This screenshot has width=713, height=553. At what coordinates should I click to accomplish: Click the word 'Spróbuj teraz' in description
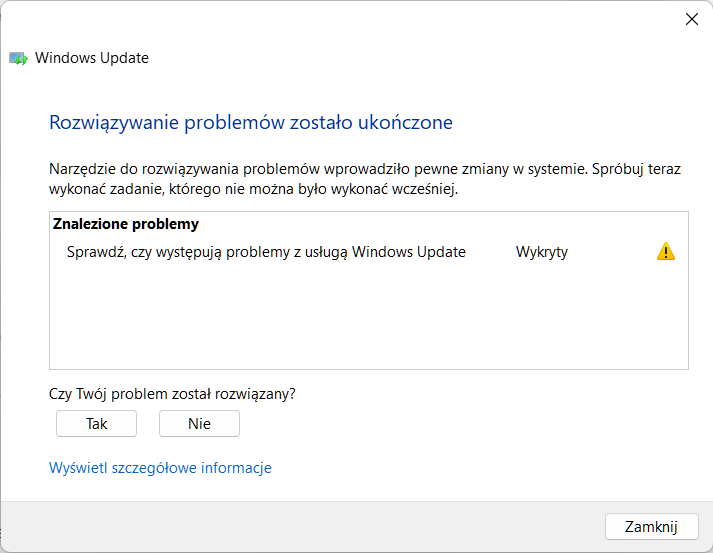pyautogui.click(x=637, y=169)
